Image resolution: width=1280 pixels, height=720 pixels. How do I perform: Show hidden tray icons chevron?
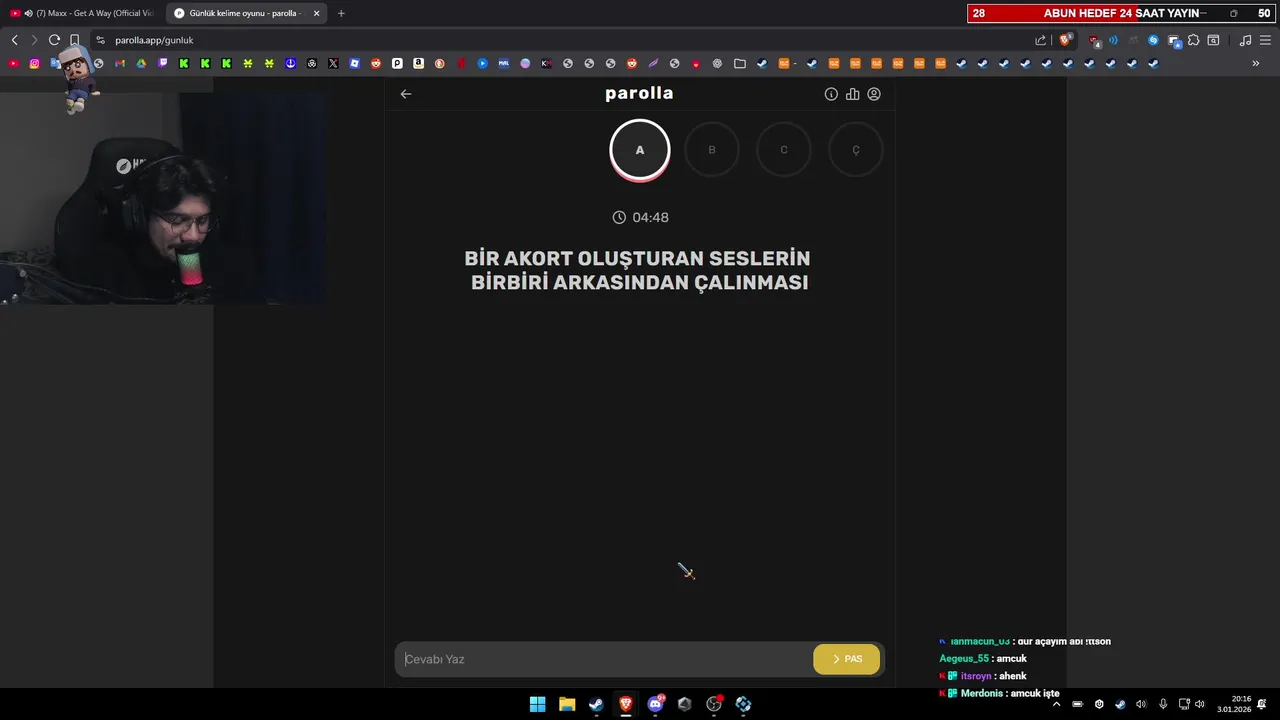click(x=1056, y=704)
